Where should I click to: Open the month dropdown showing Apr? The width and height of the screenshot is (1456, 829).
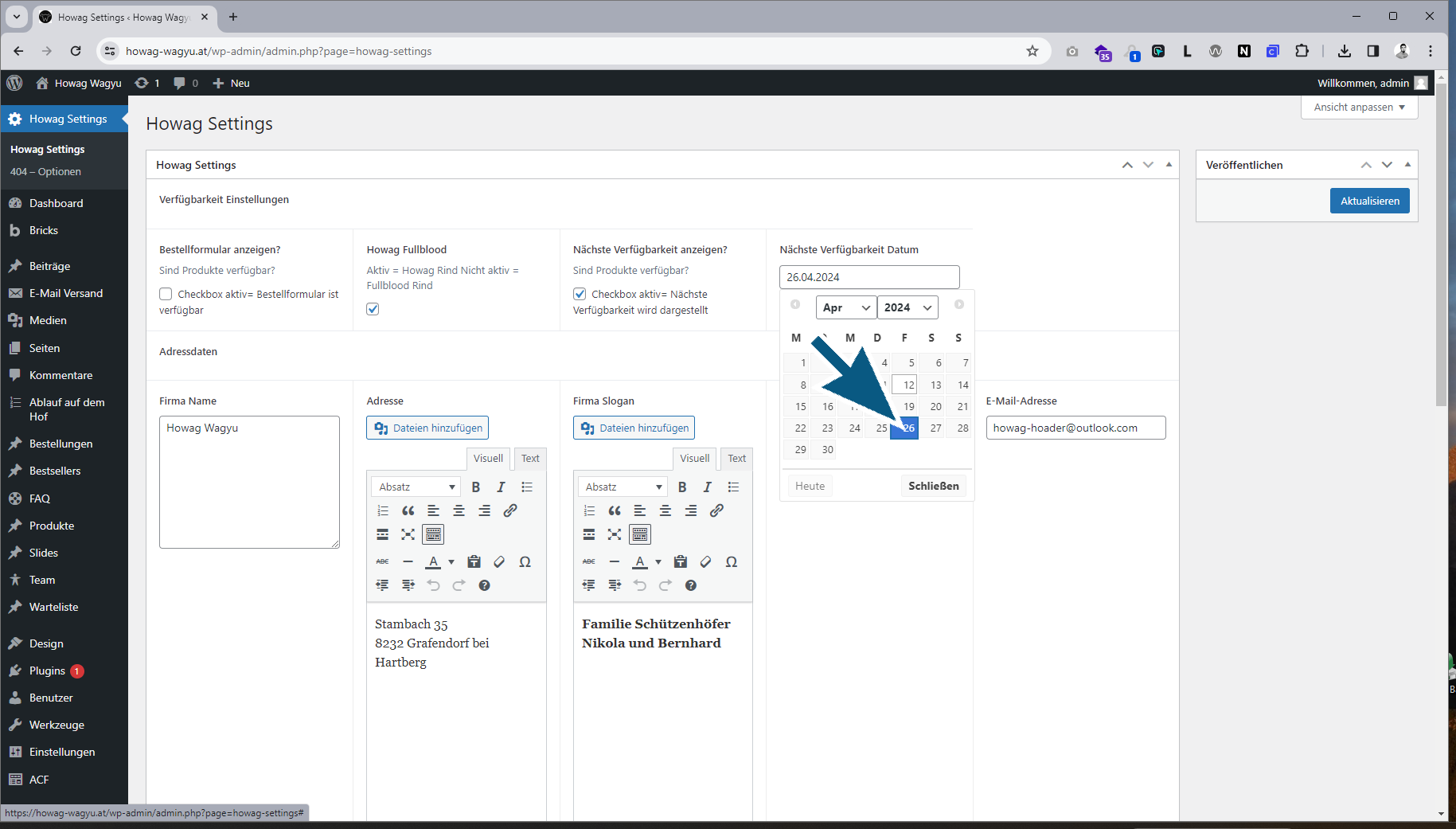(845, 307)
